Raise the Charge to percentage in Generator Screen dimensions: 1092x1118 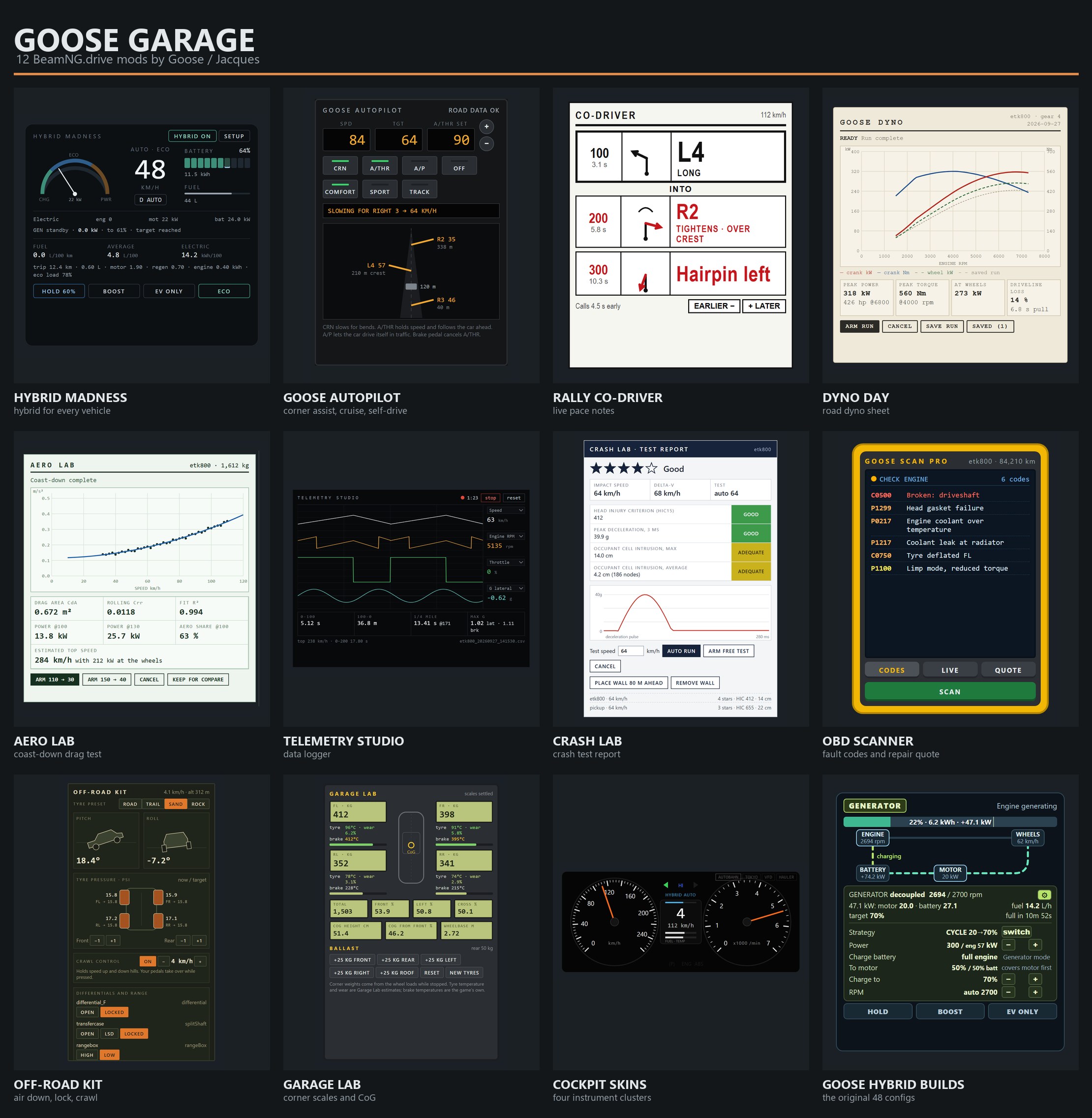(x=1035, y=979)
